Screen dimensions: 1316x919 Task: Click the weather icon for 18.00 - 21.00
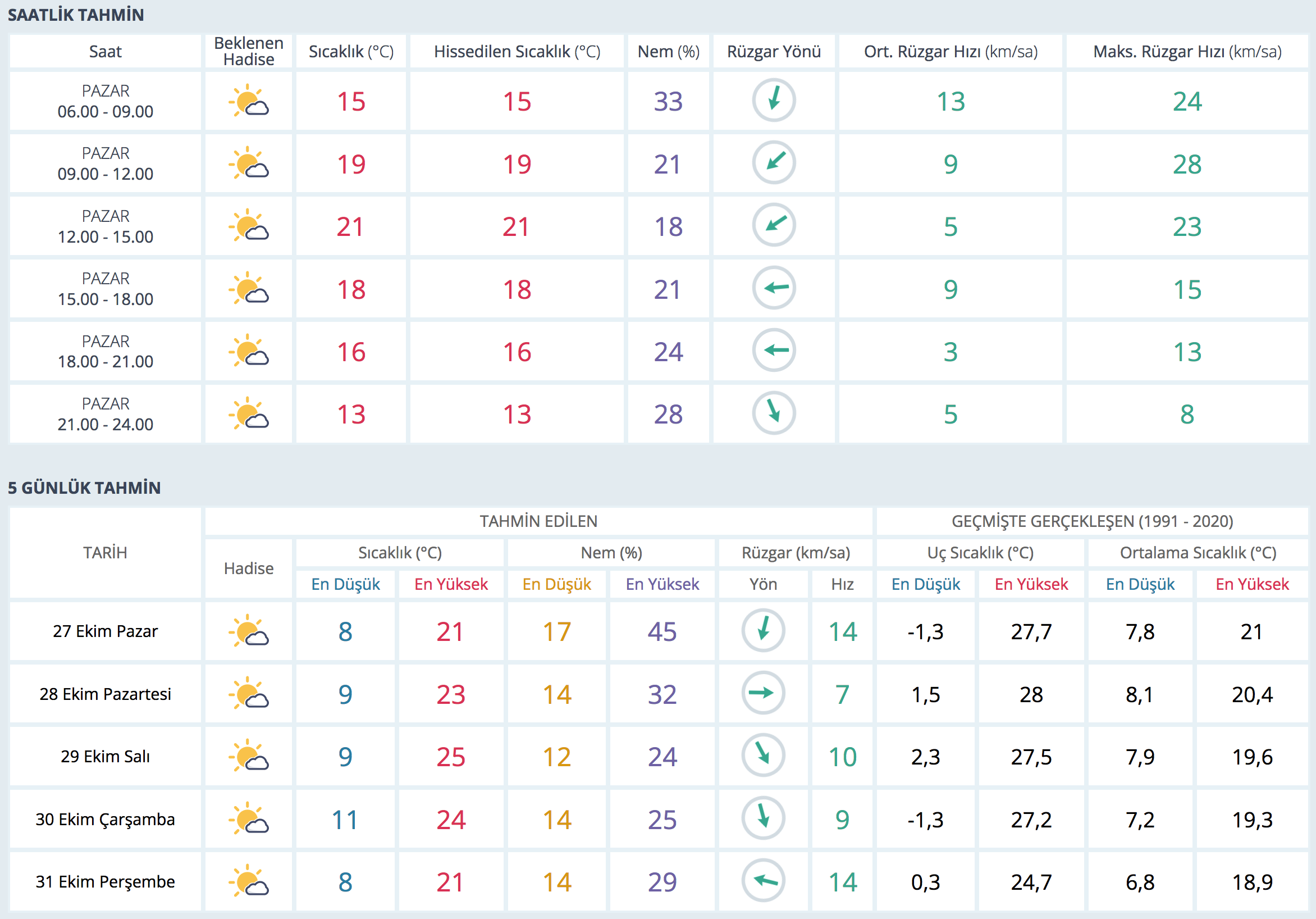(x=248, y=351)
